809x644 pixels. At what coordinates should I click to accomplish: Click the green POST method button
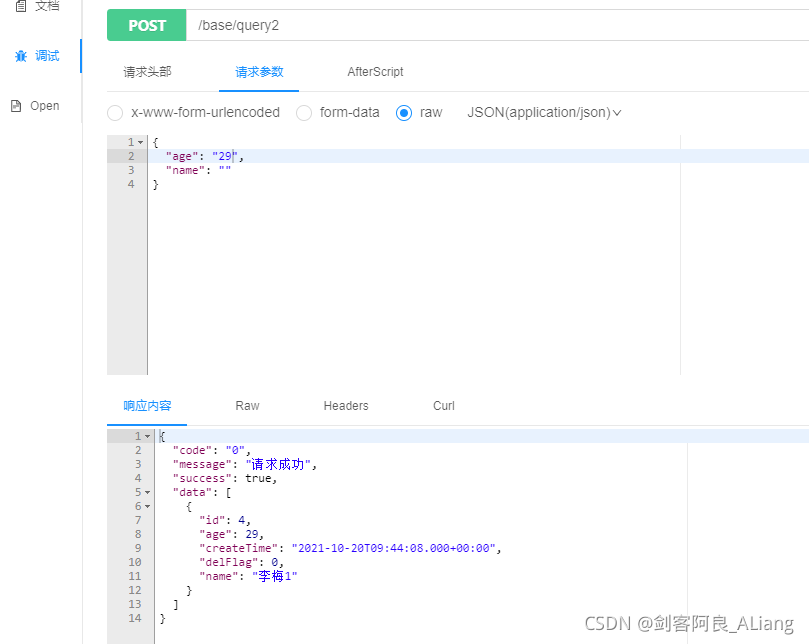click(x=147, y=25)
